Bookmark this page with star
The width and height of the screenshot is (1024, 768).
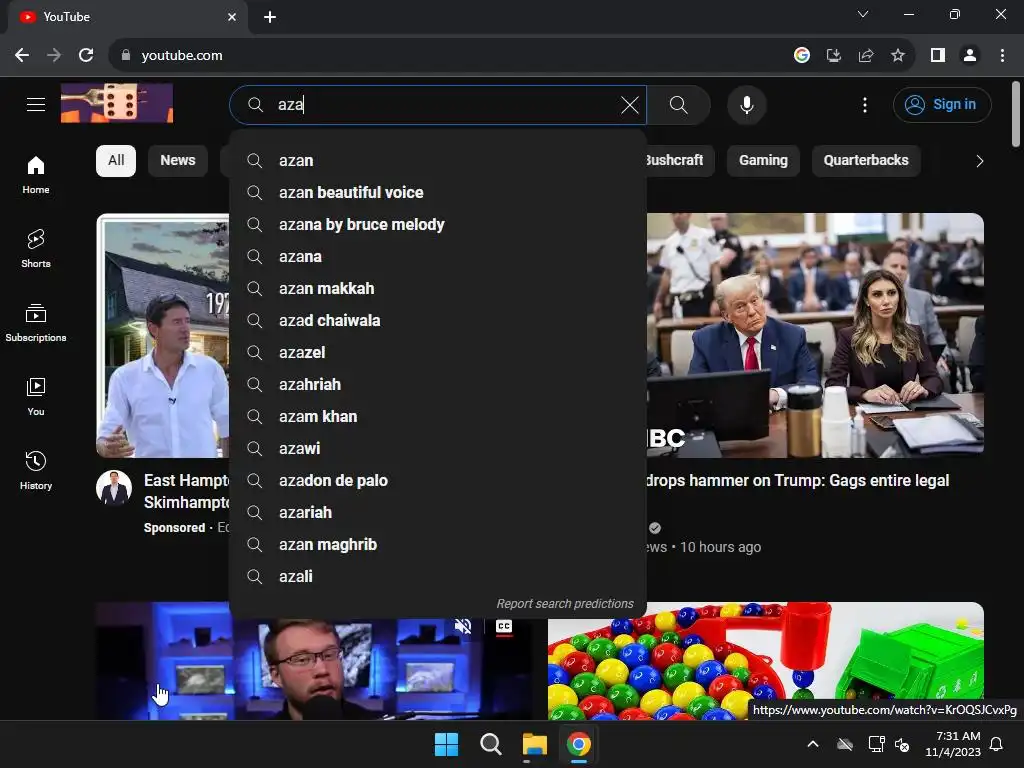[898, 56]
